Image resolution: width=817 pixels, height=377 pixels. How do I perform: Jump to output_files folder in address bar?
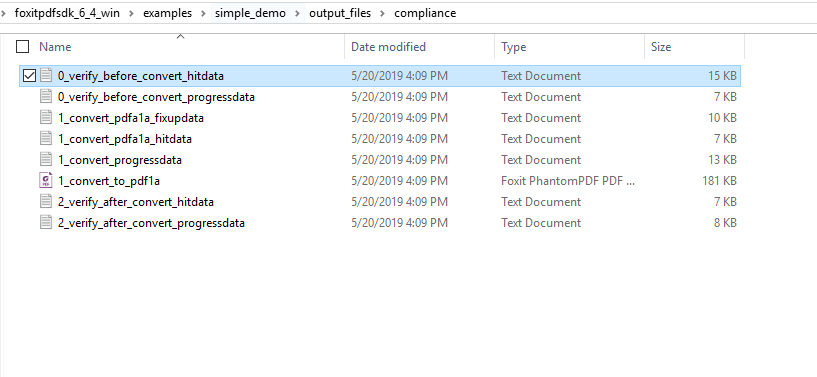[340, 14]
